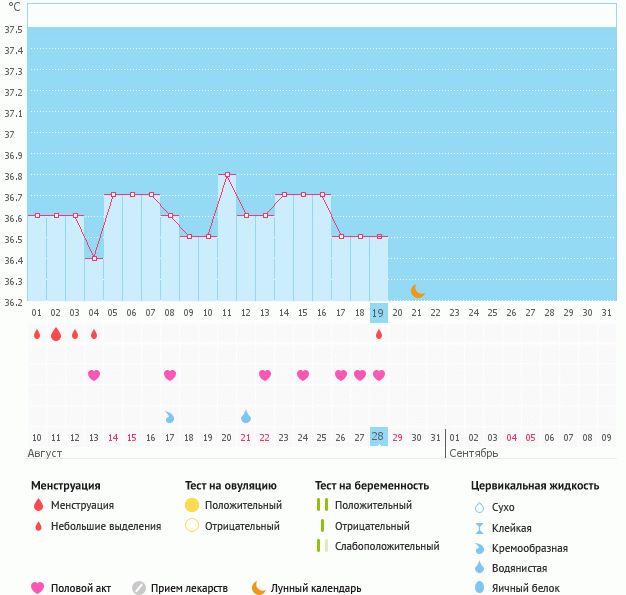Click the crescent moon icon on the chart
The width and height of the screenshot is (626, 595).
point(417,290)
